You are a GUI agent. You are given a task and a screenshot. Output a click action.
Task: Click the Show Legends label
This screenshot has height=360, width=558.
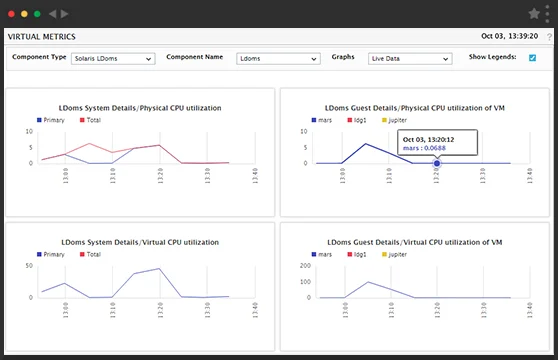pos(493,57)
